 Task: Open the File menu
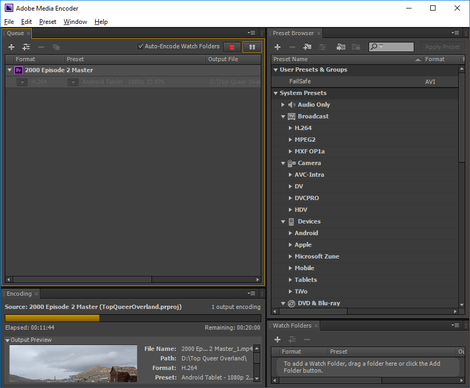pos(9,22)
